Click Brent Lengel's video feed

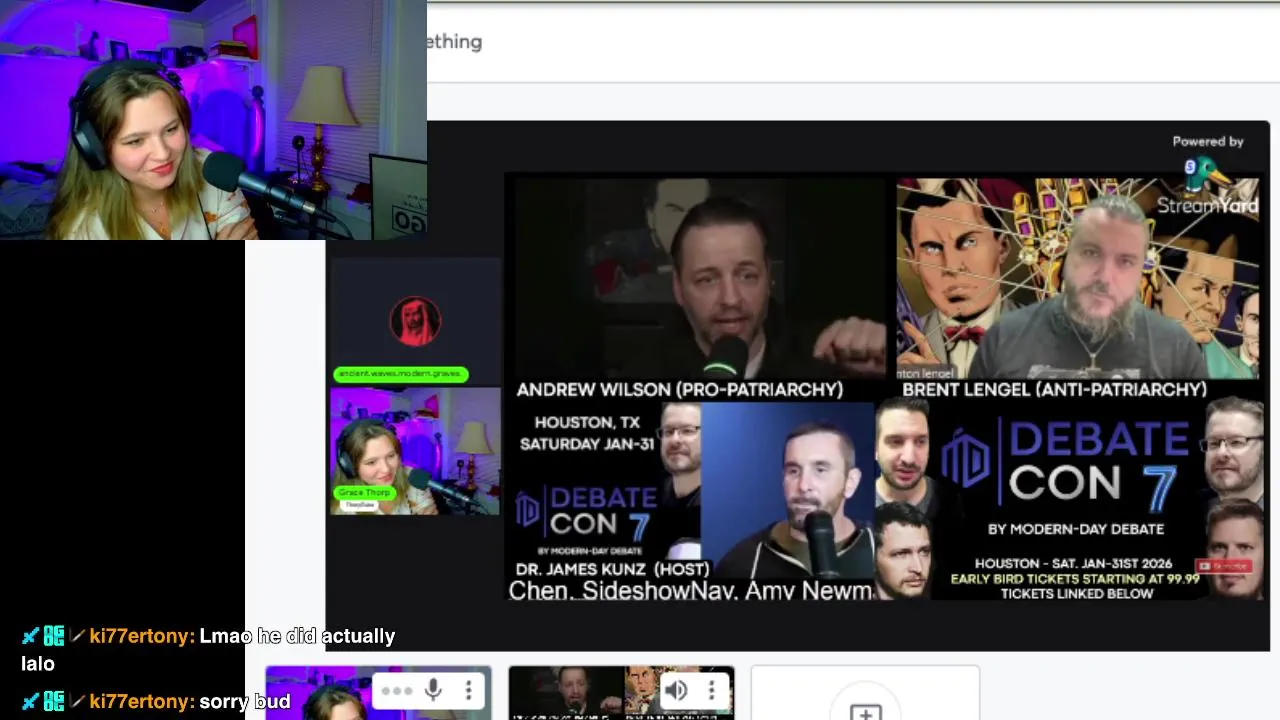[1078, 278]
